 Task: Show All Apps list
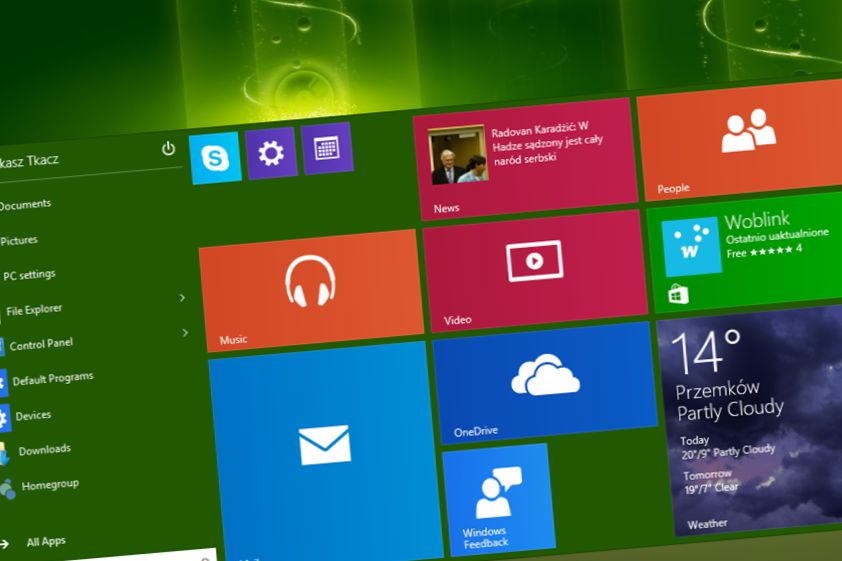[x=46, y=541]
